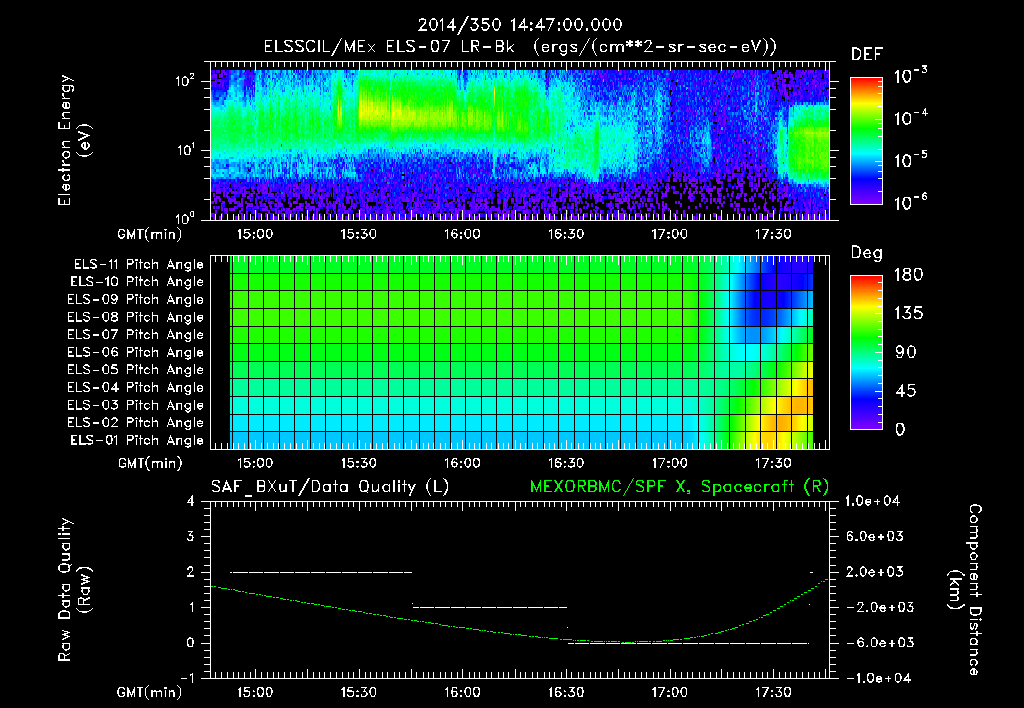Click the ELS-06 Pitch Angle row label
The width and height of the screenshot is (1024, 708).
135,352
